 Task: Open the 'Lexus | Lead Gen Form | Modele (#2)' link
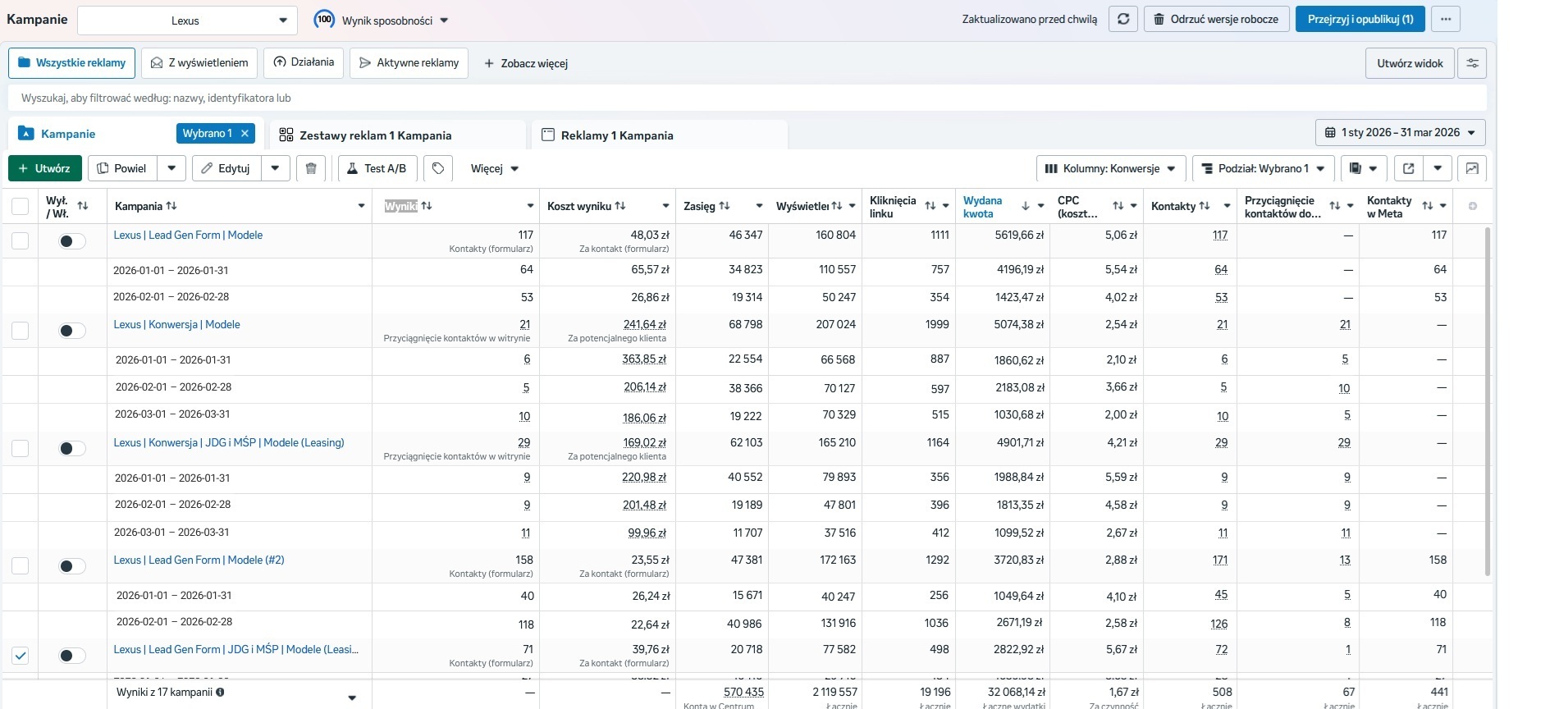[x=199, y=560]
